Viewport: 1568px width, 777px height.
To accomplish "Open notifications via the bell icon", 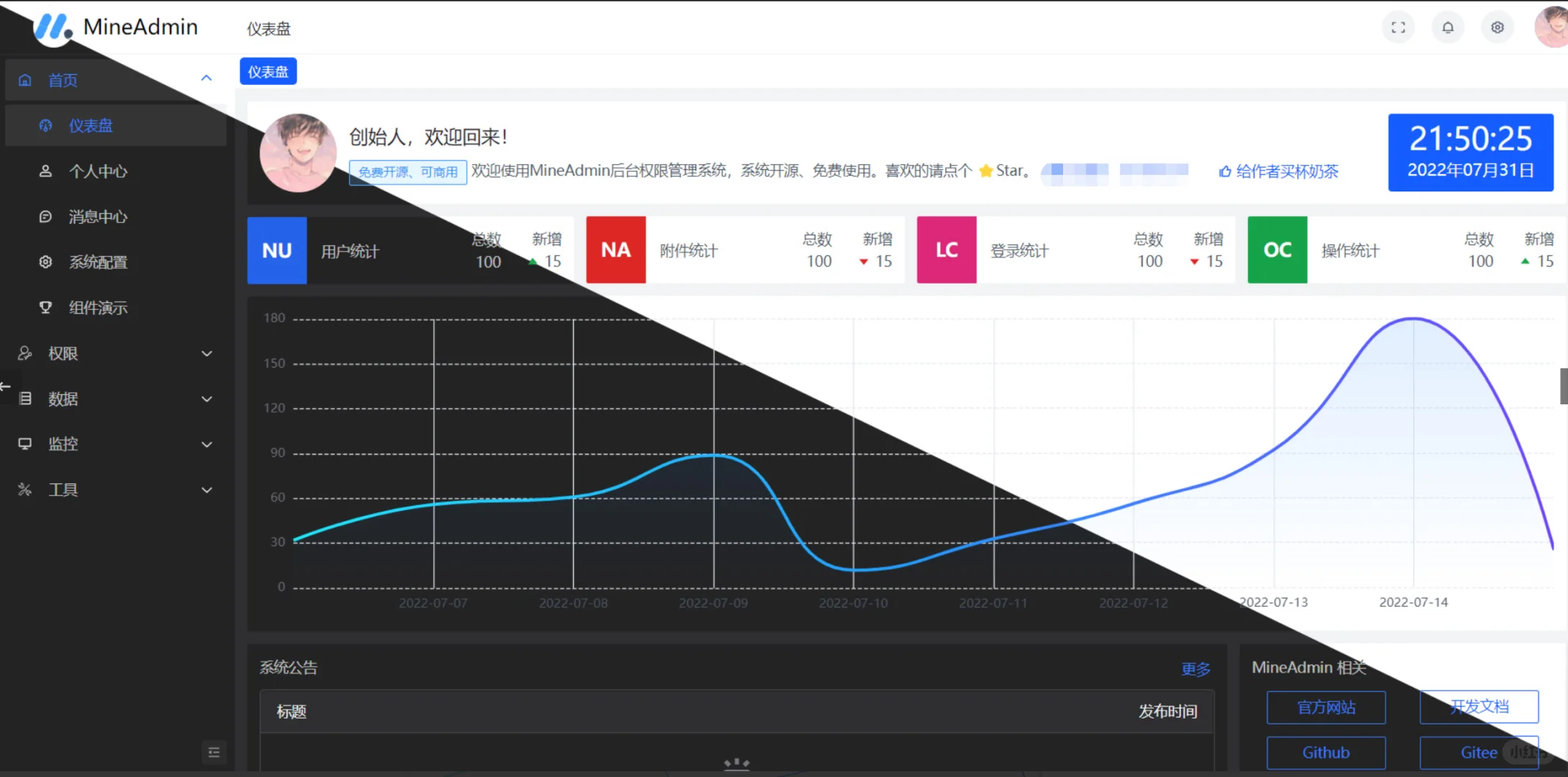I will (1448, 27).
